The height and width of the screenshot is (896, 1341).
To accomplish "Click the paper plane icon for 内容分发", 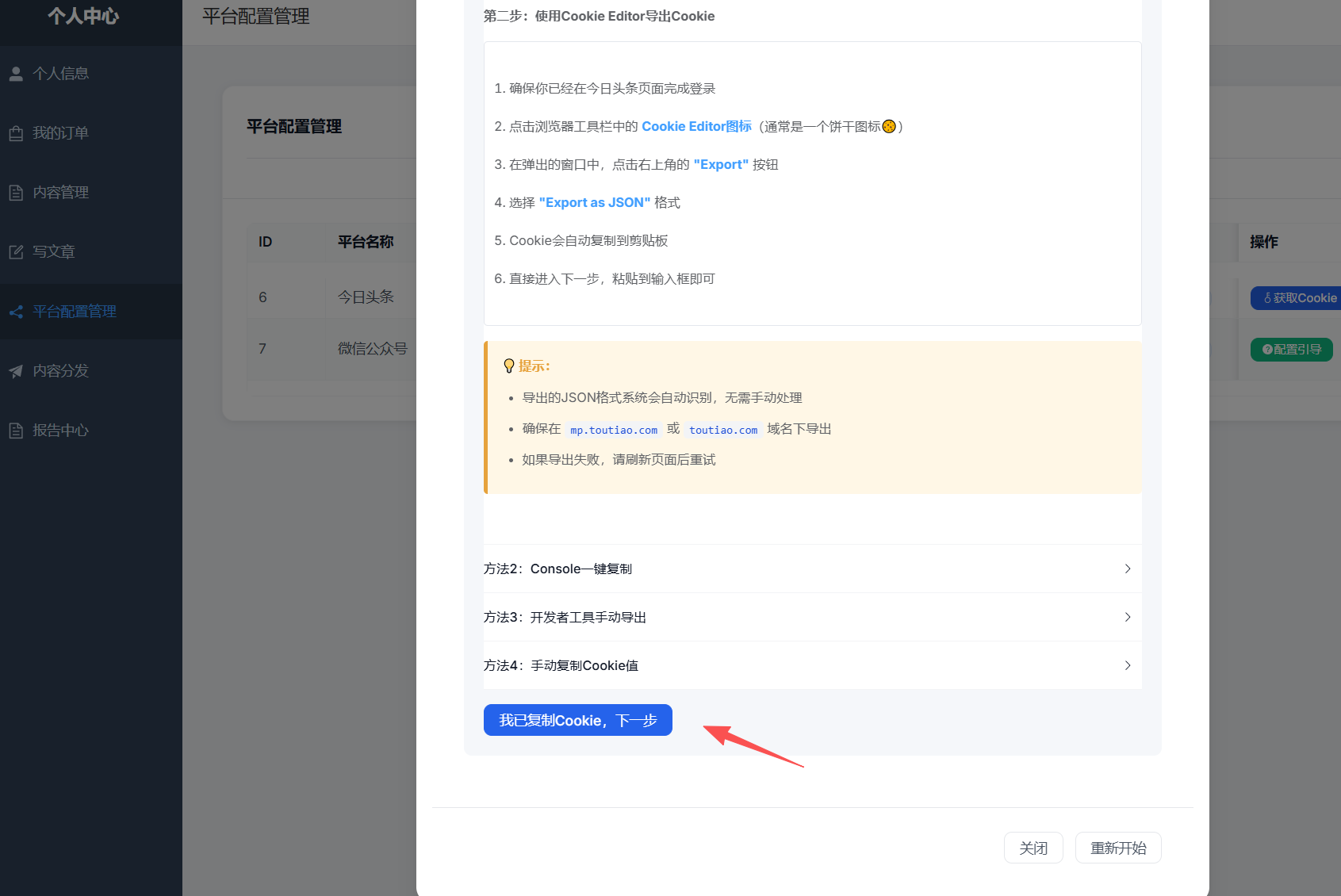I will (x=16, y=371).
